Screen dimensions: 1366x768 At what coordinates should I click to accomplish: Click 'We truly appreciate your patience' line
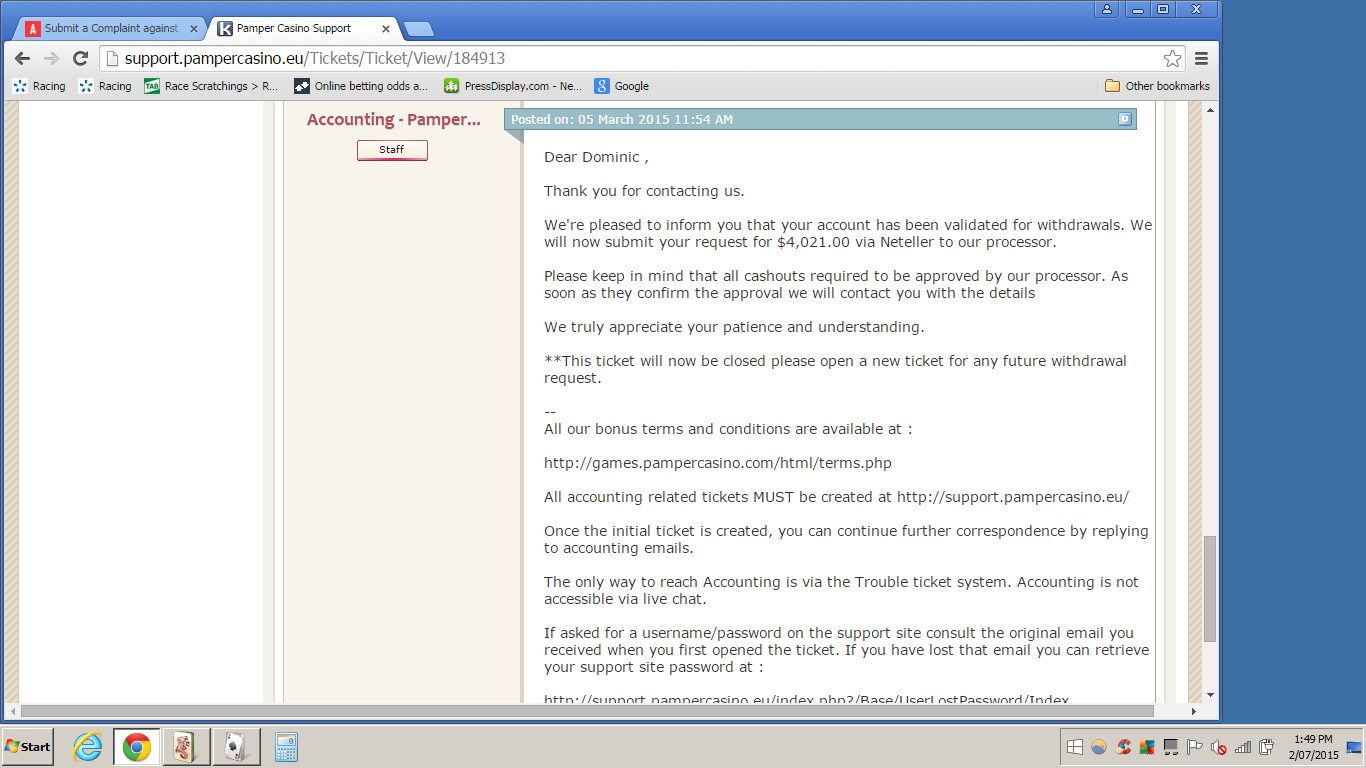[734, 327]
